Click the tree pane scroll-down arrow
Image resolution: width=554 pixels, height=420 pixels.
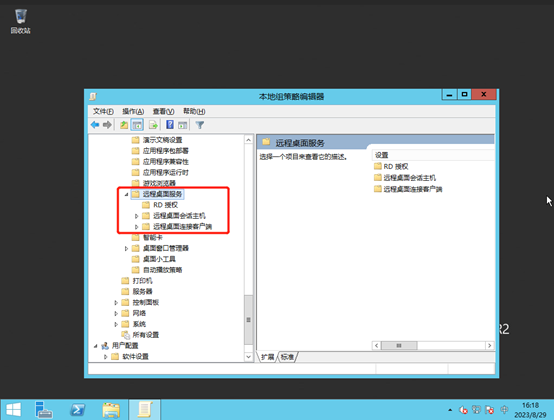248,357
